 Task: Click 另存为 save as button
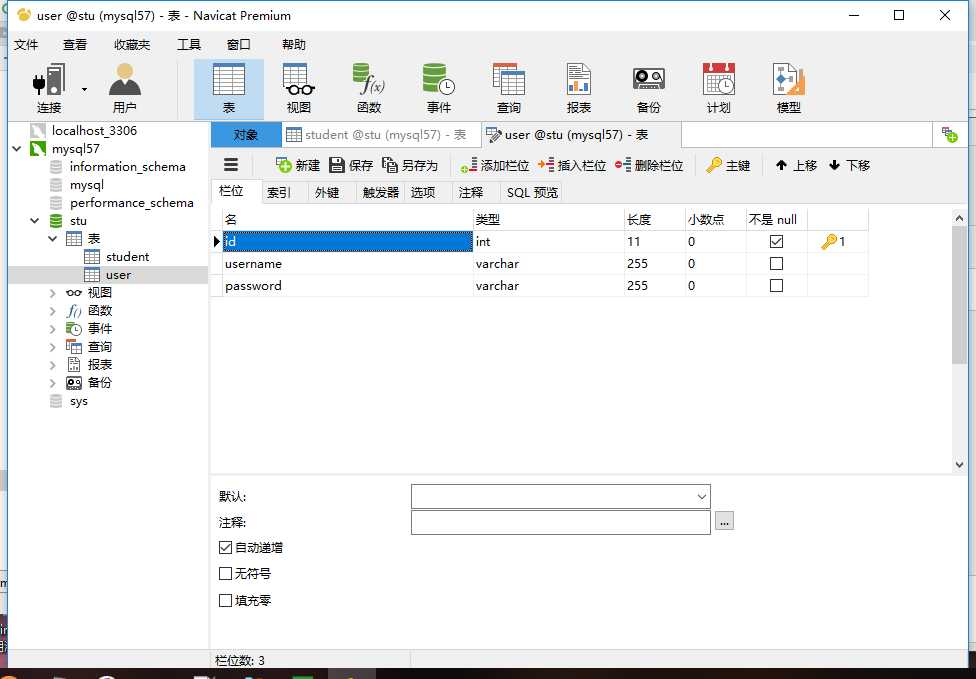coord(410,166)
